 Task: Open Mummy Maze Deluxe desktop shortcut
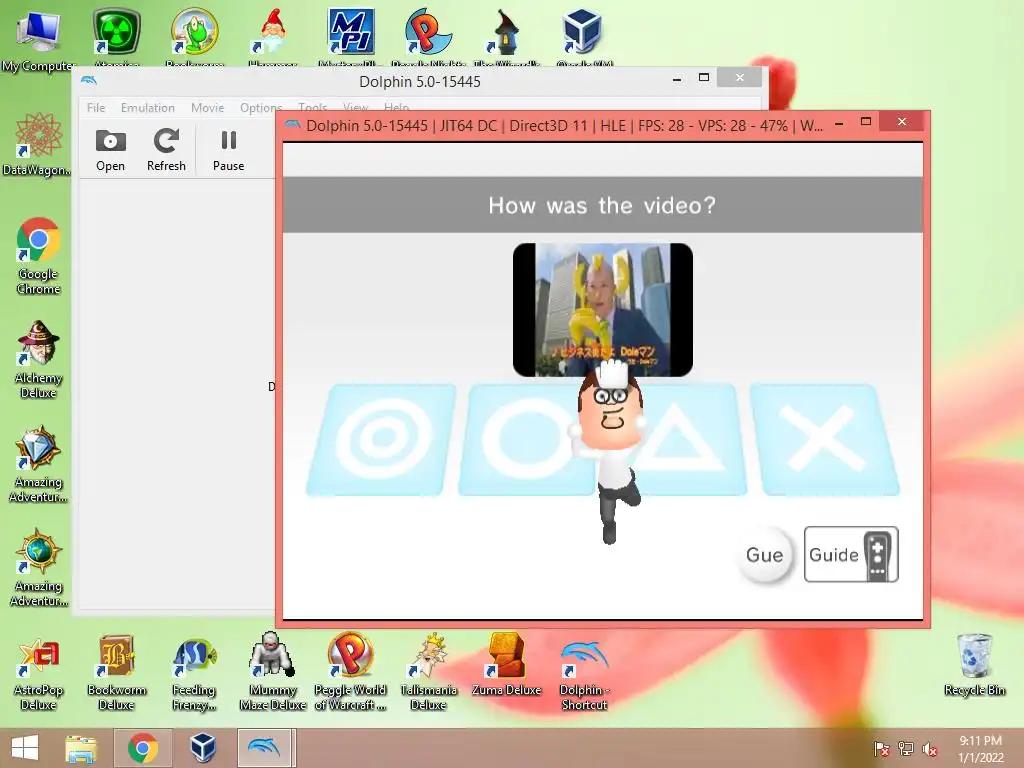click(x=272, y=673)
